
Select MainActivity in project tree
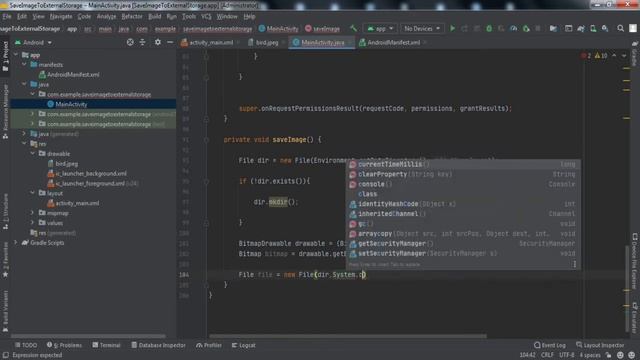[x=93, y=104]
